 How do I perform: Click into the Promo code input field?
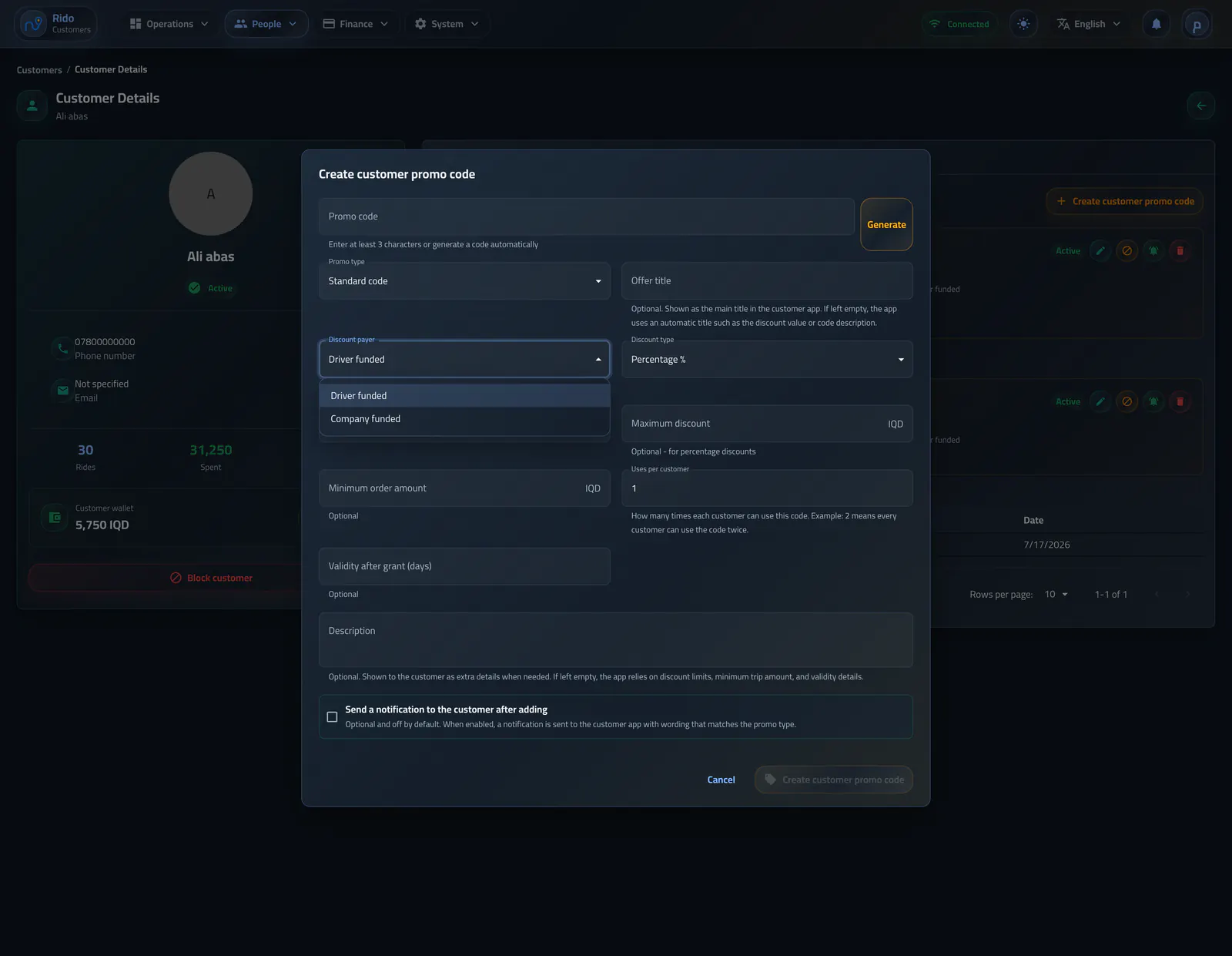pos(587,216)
